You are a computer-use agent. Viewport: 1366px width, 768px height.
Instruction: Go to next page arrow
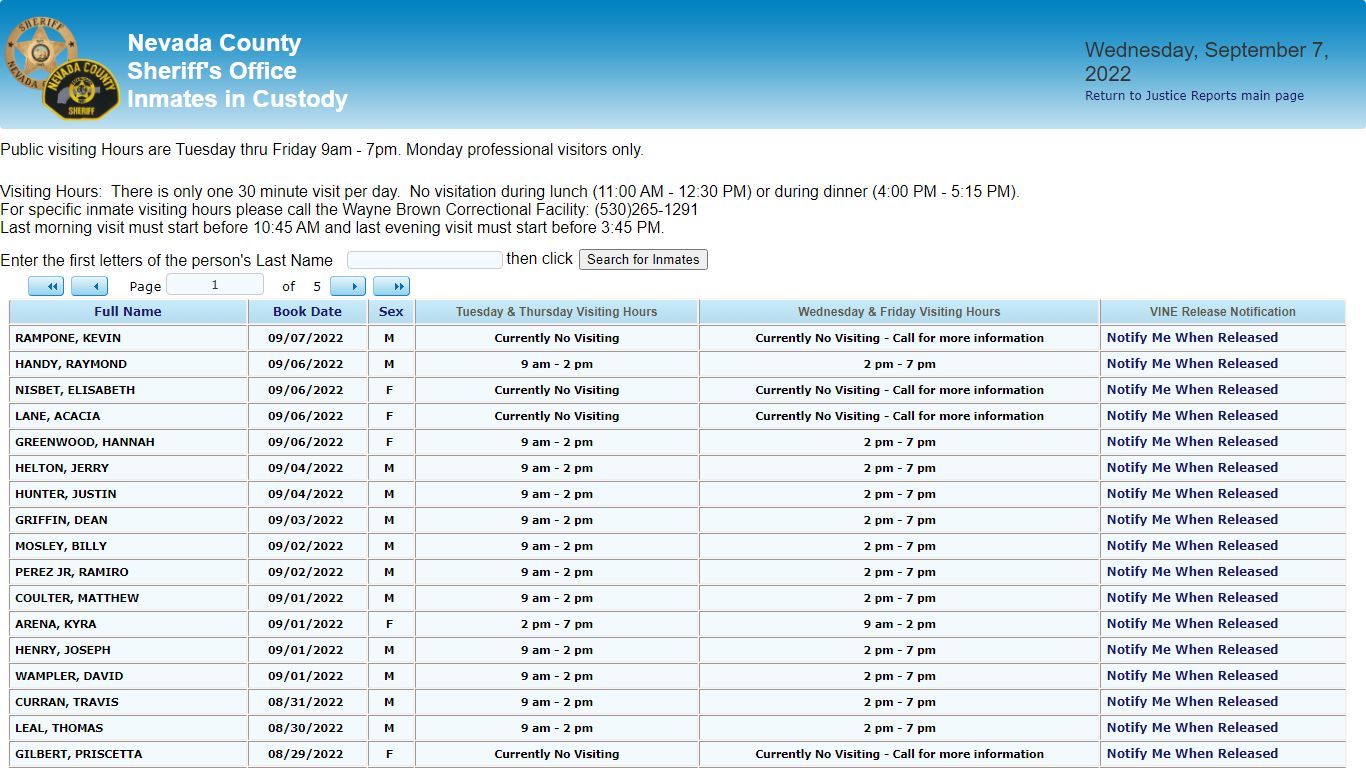(x=348, y=287)
